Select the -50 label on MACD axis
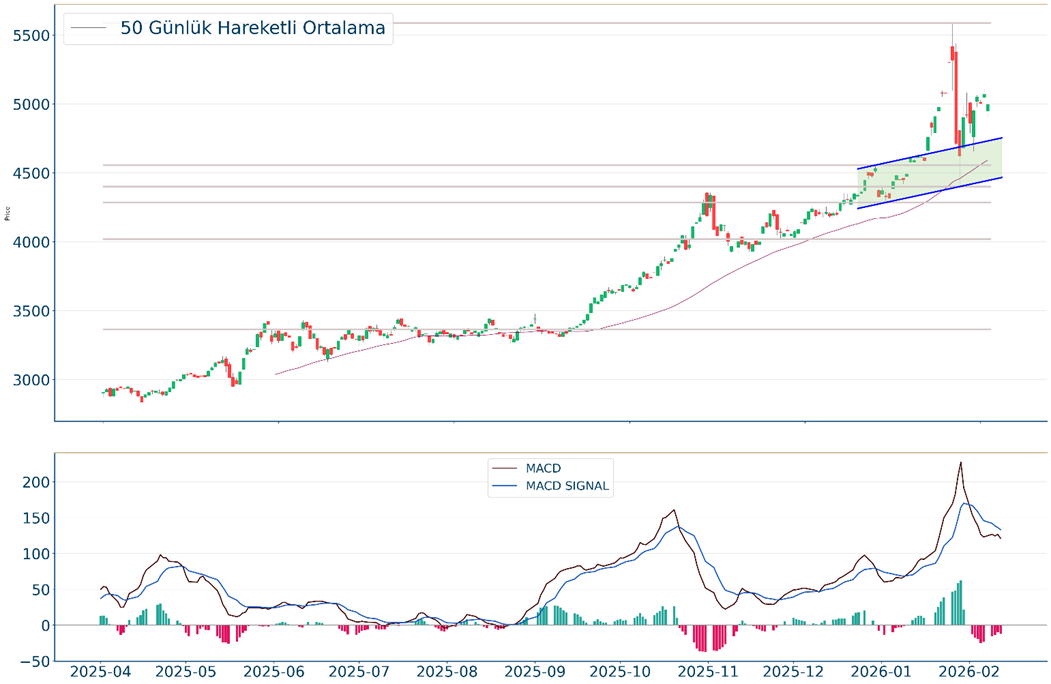The image size is (1051, 684). (x=33, y=661)
